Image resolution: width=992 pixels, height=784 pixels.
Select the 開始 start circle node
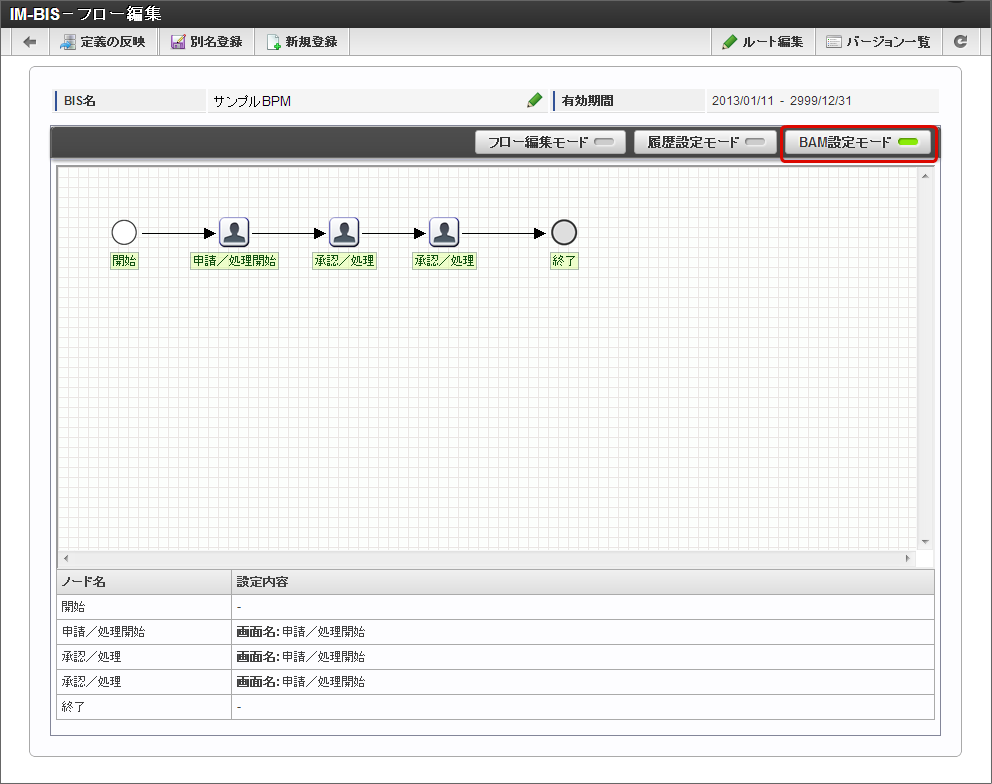point(124,233)
